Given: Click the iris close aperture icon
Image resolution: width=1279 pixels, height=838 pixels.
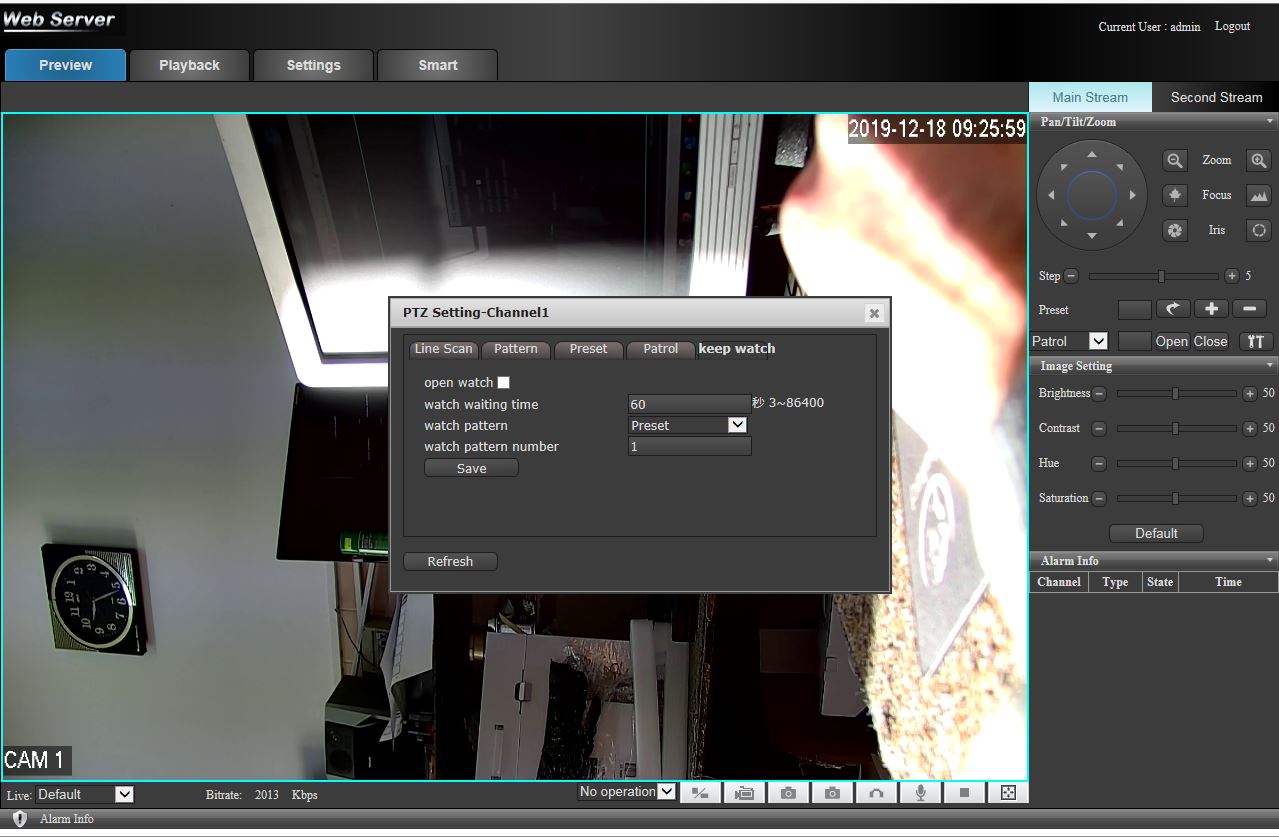Looking at the screenshot, I should (x=1175, y=230).
